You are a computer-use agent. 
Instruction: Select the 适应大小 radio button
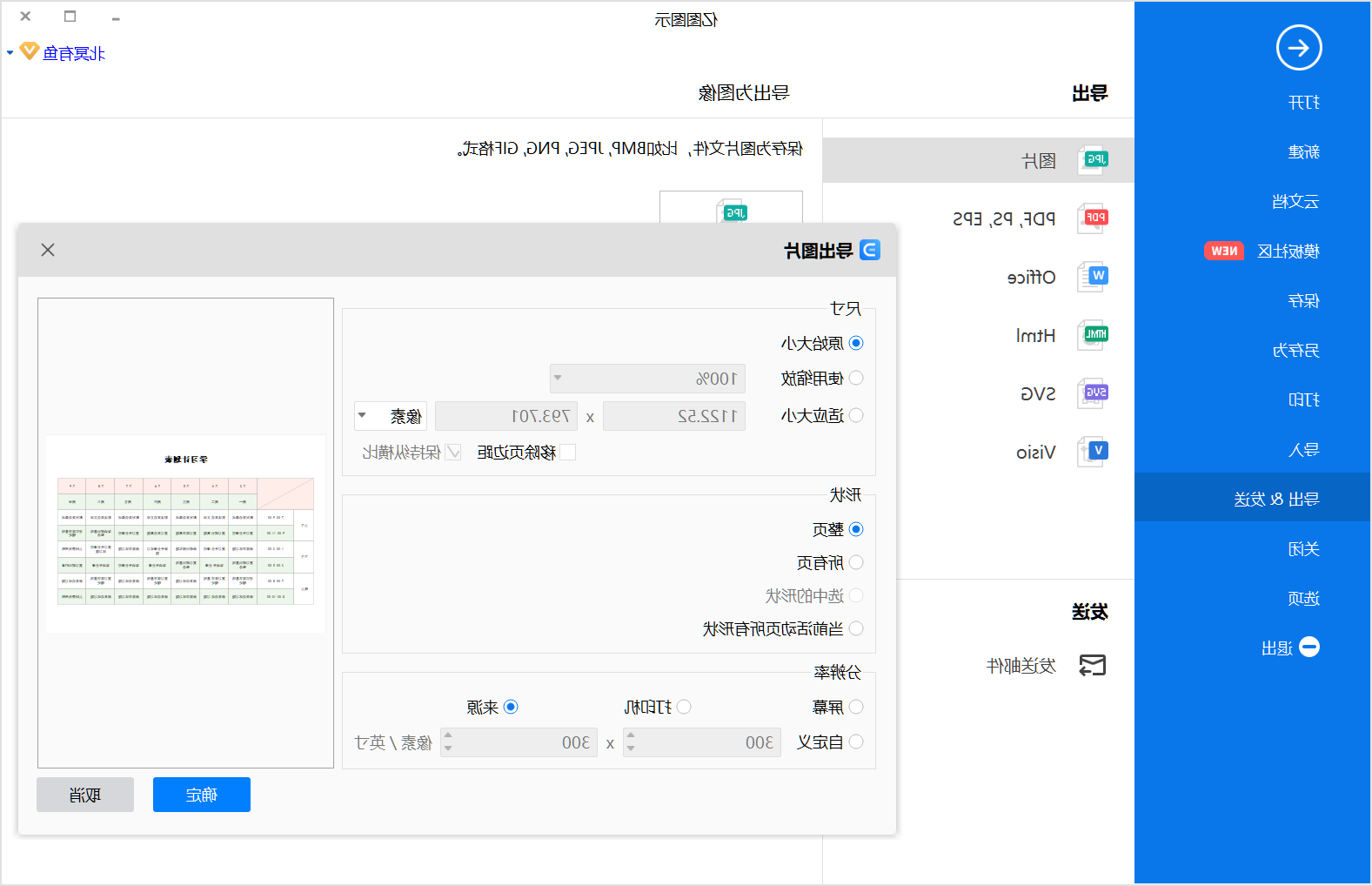tap(856, 415)
